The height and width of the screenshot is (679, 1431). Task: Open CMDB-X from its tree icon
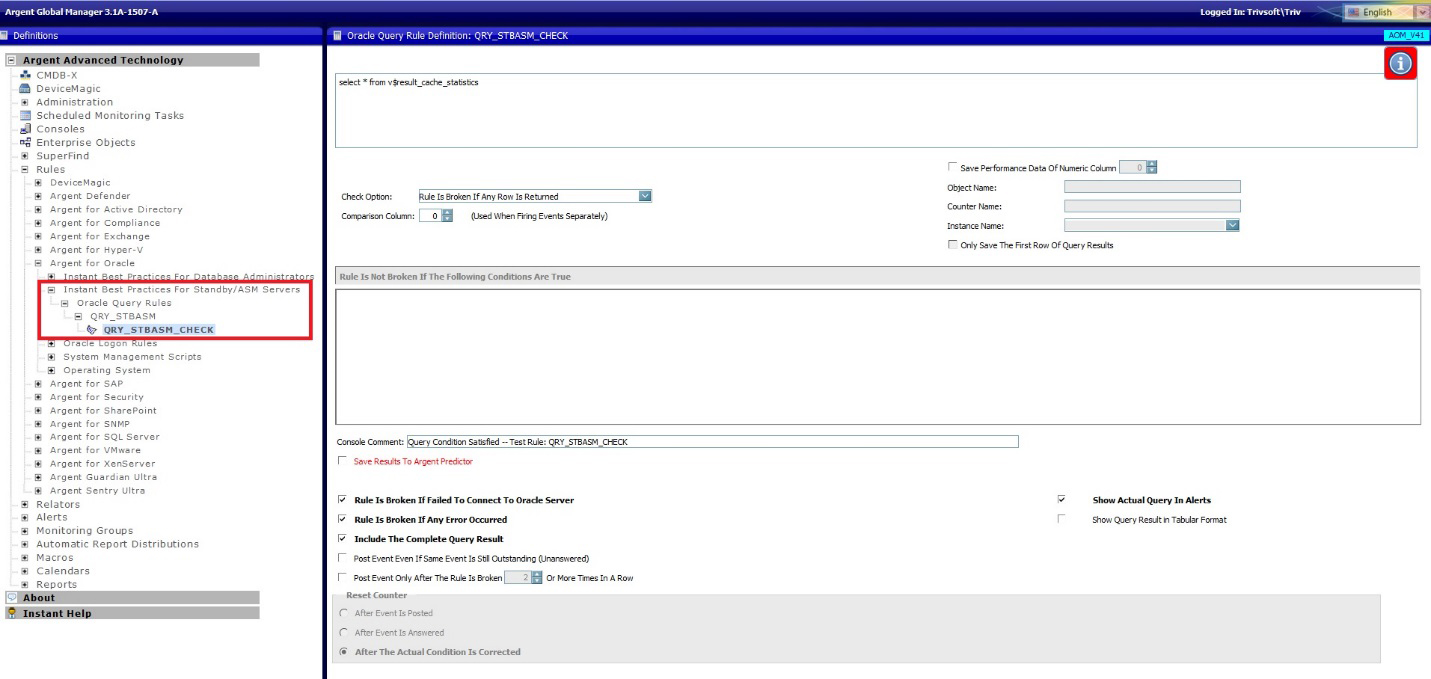coord(26,75)
